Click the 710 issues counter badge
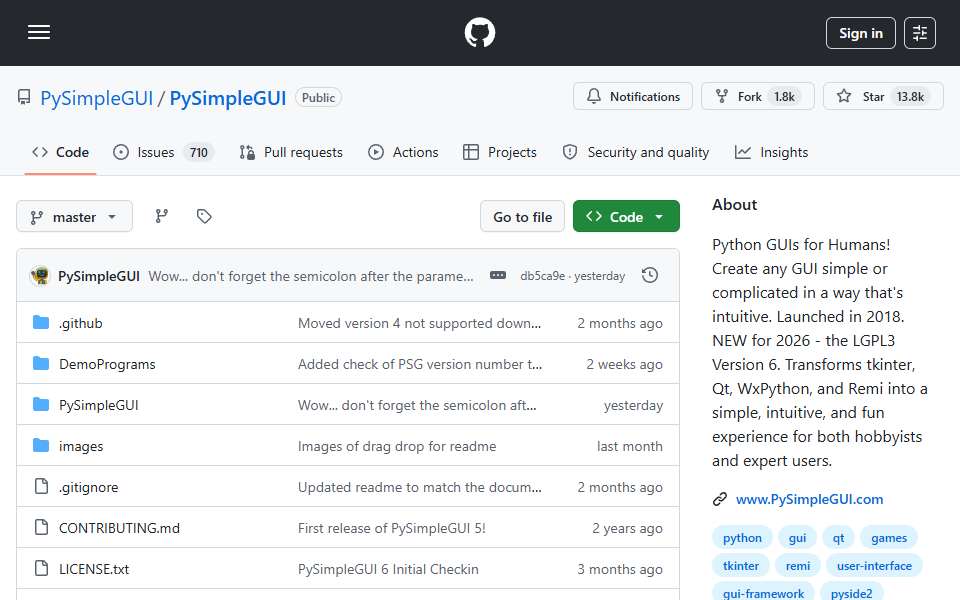Image resolution: width=960 pixels, height=600 pixels. (198, 152)
